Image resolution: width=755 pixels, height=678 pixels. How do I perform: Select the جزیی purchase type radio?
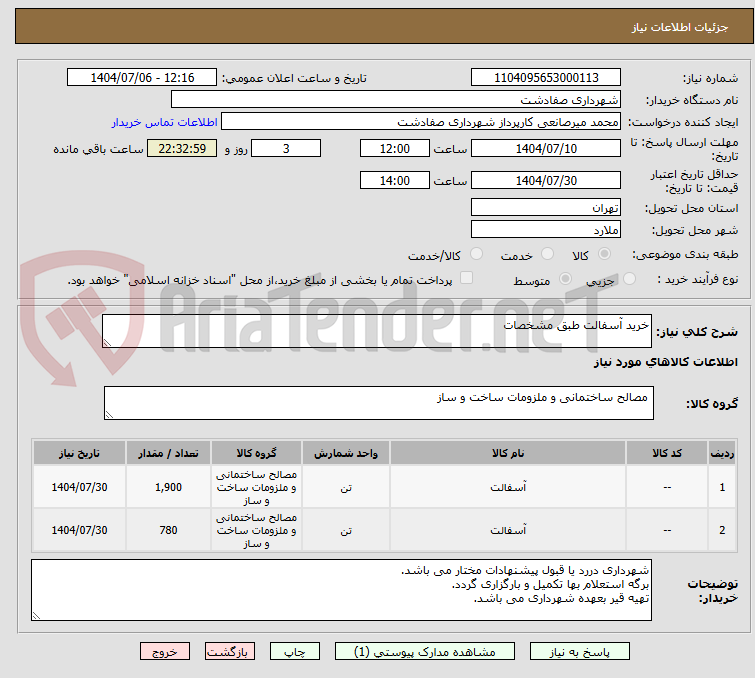629,279
